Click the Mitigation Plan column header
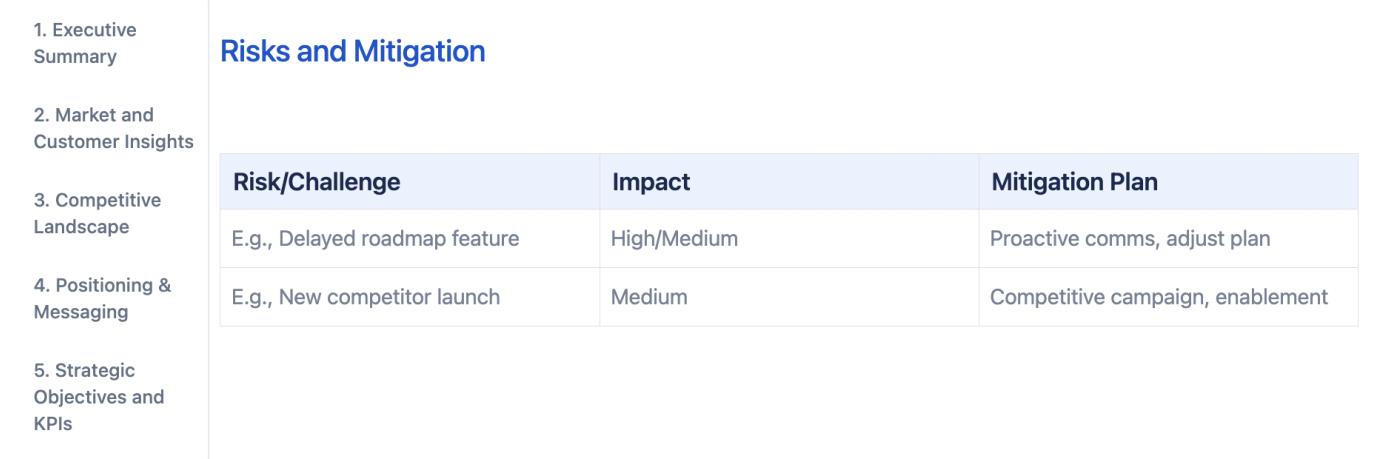 tap(1073, 183)
